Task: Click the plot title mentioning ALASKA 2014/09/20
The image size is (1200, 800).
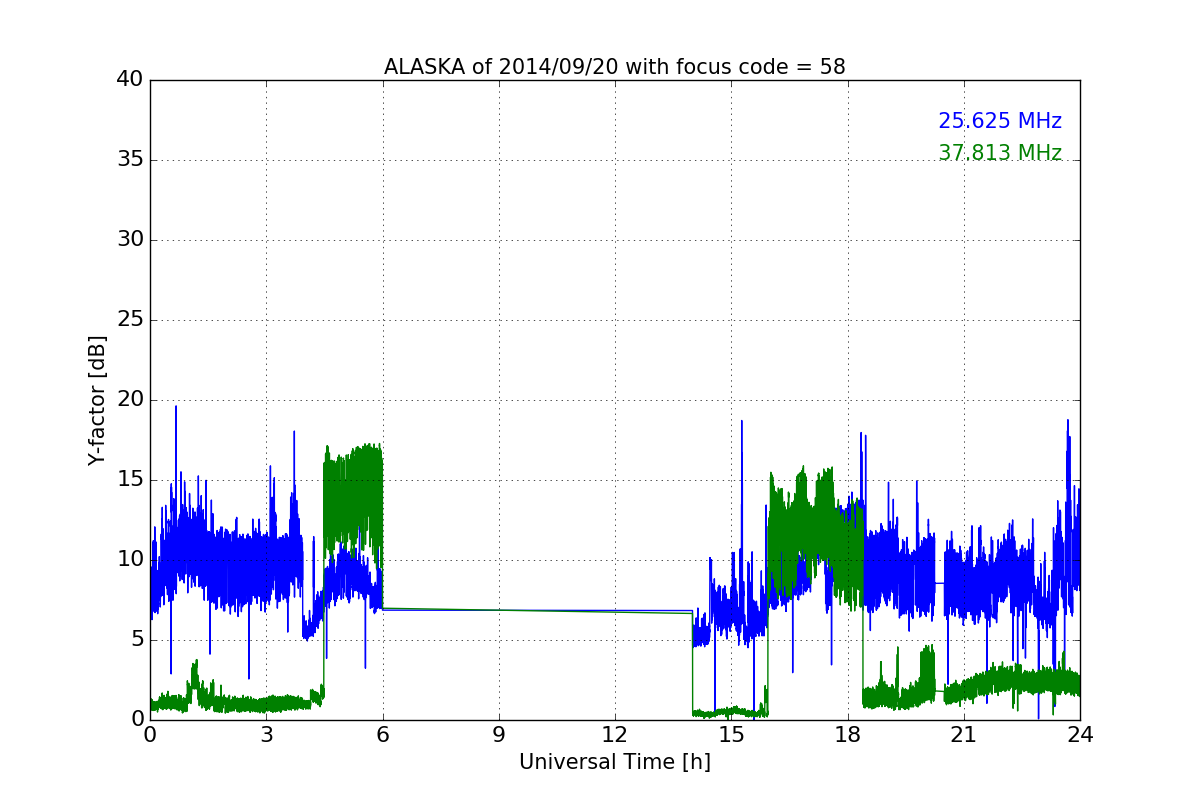Action: click(614, 67)
